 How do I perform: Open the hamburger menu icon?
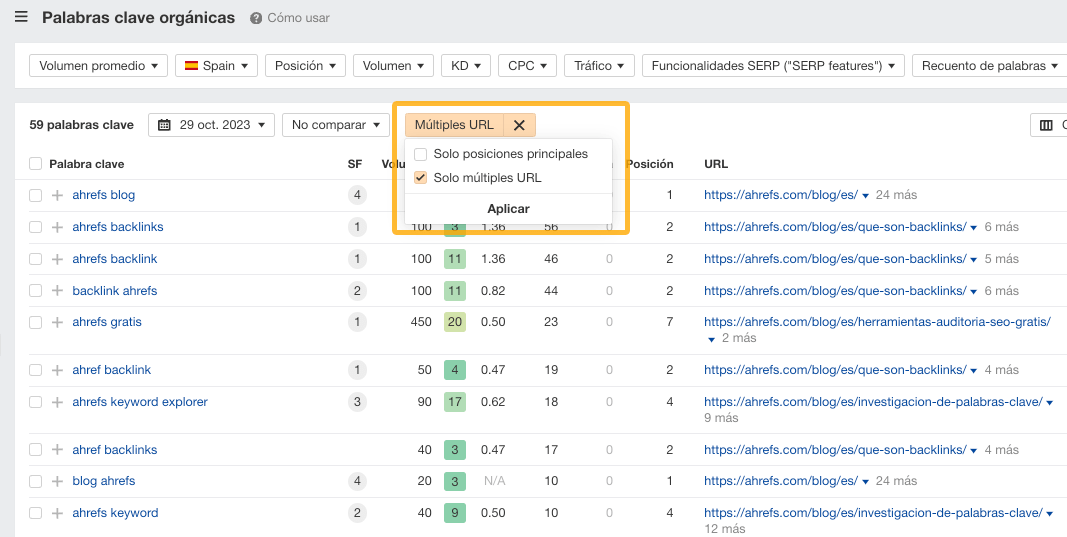tap(21, 17)
